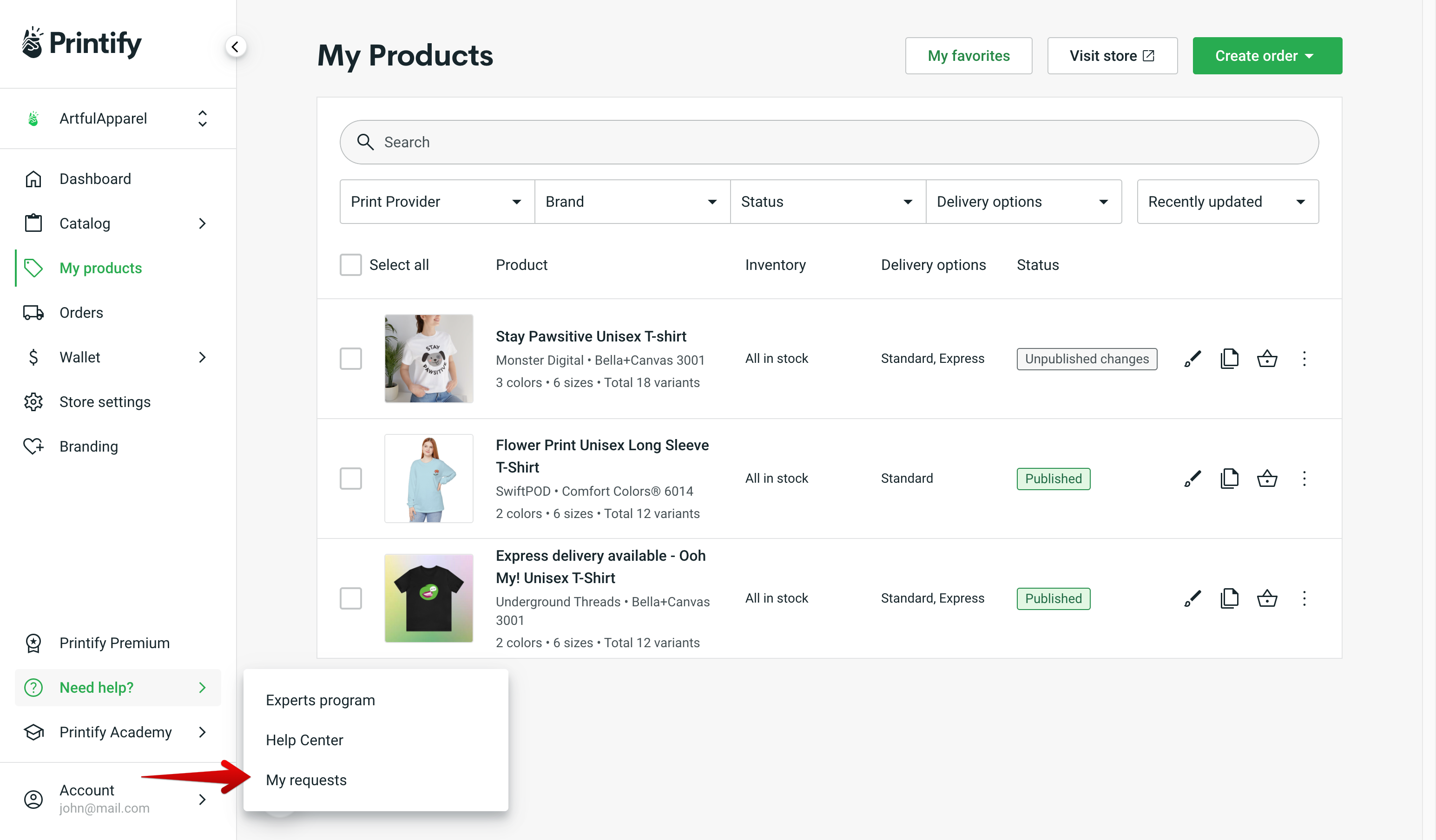Select My requests from the help menu

[306, 780]
